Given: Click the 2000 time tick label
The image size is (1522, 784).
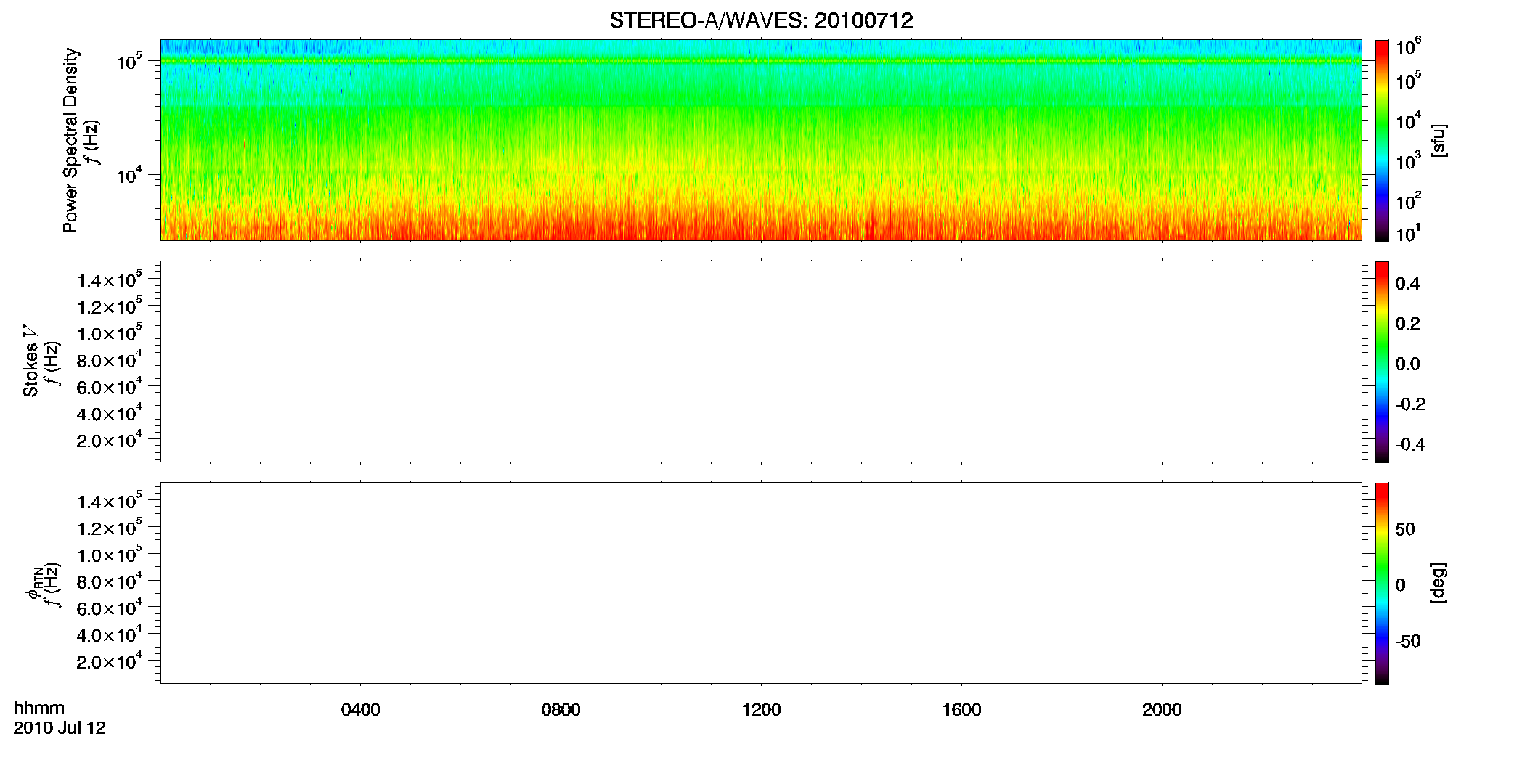Looking at the screenshot, I should (x=1162, y=710).
